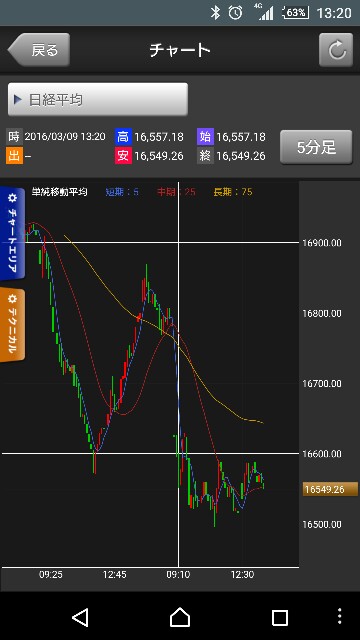360x640 pixels.
Task: Tap the 高 high price badge
Action: click(122, 137)
